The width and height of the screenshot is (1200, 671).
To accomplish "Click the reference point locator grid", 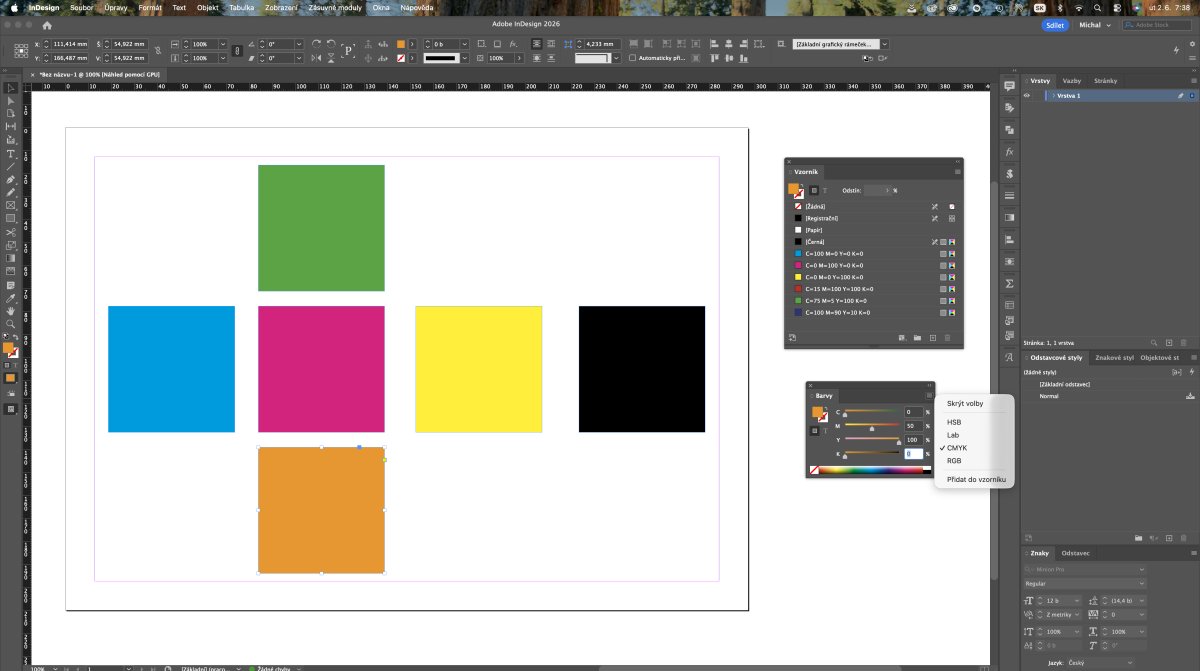I will coord(20,50).
